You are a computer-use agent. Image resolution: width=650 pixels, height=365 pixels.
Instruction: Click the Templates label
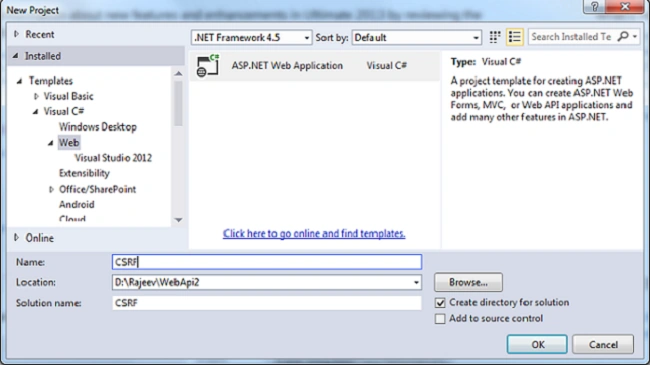click(51, 81)
